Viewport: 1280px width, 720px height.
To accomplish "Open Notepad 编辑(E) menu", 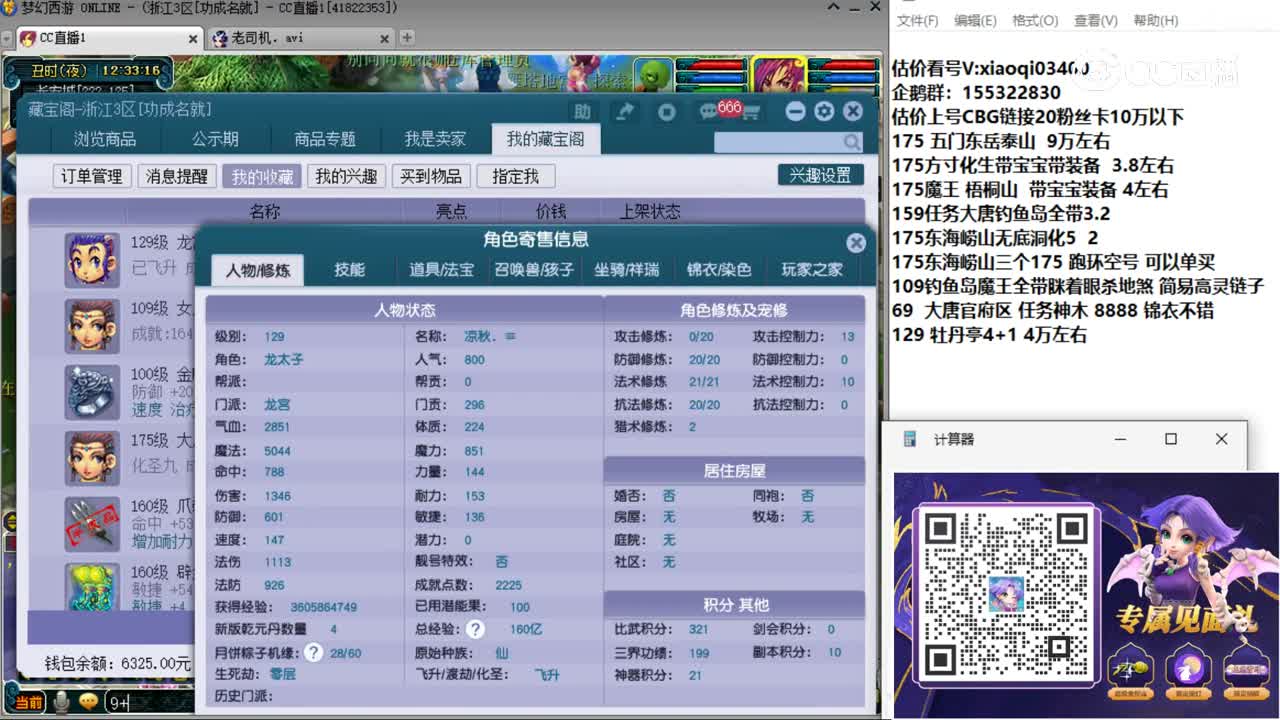I will (x=975, y=20).
